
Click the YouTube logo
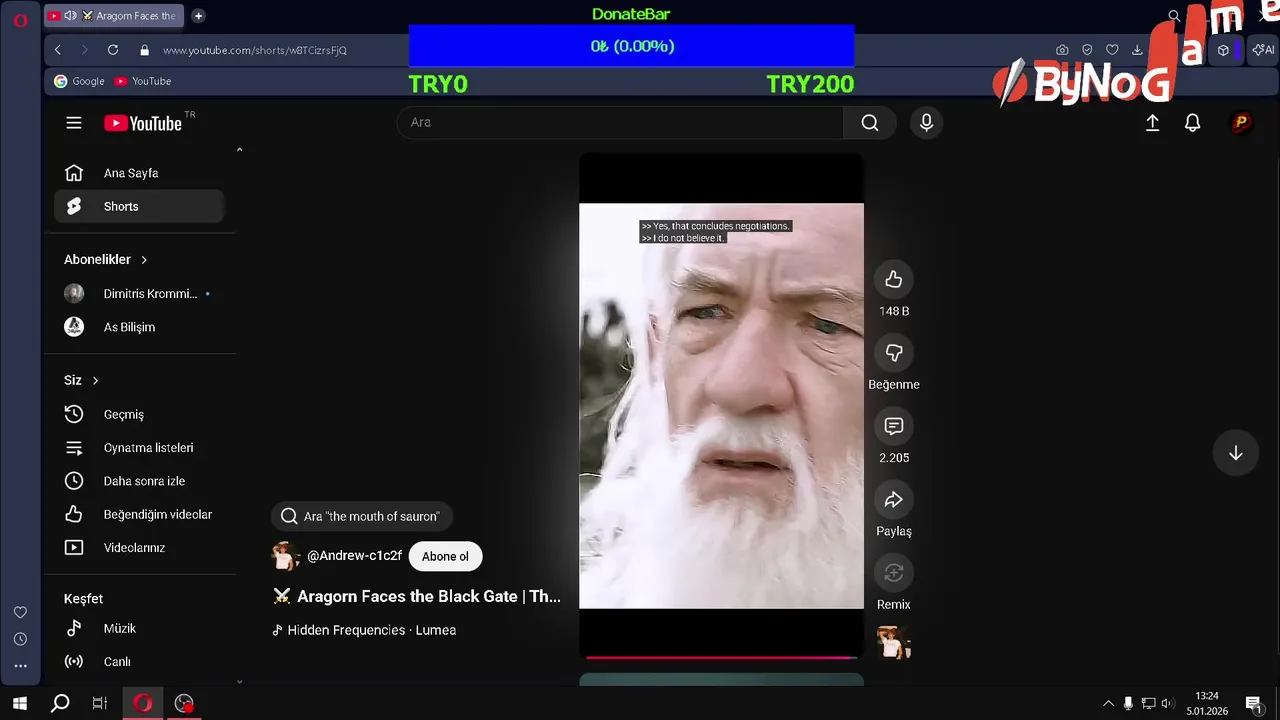(143, 123)
